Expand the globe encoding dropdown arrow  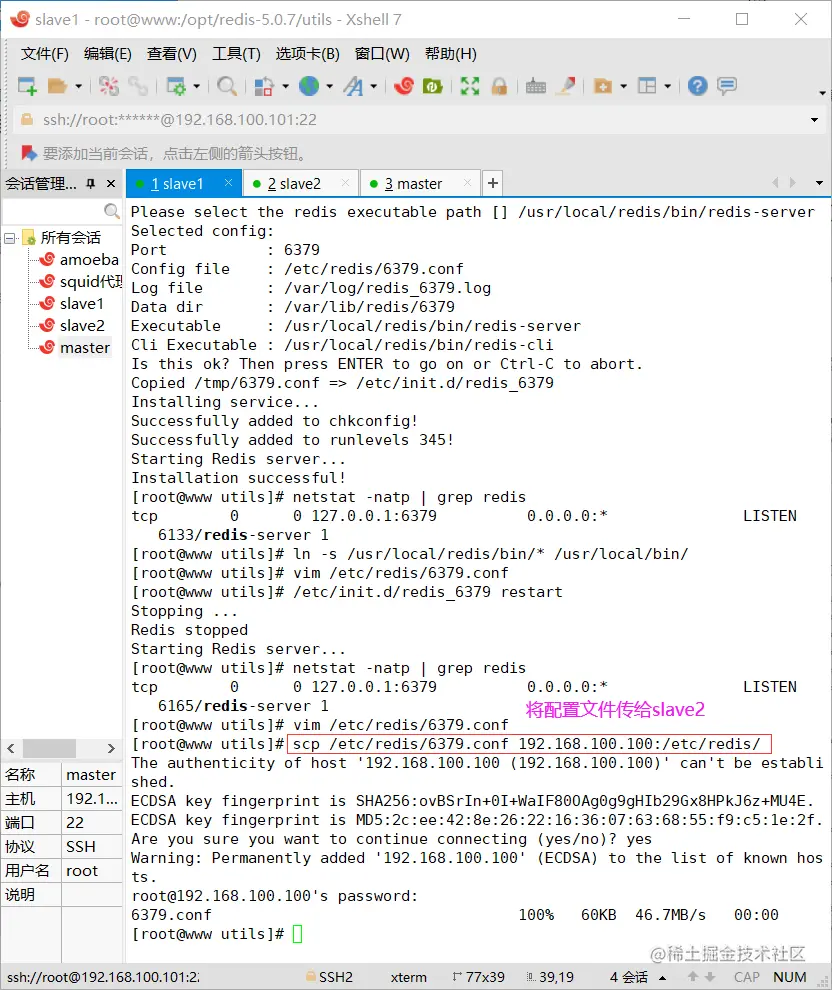tap(329, 86)
